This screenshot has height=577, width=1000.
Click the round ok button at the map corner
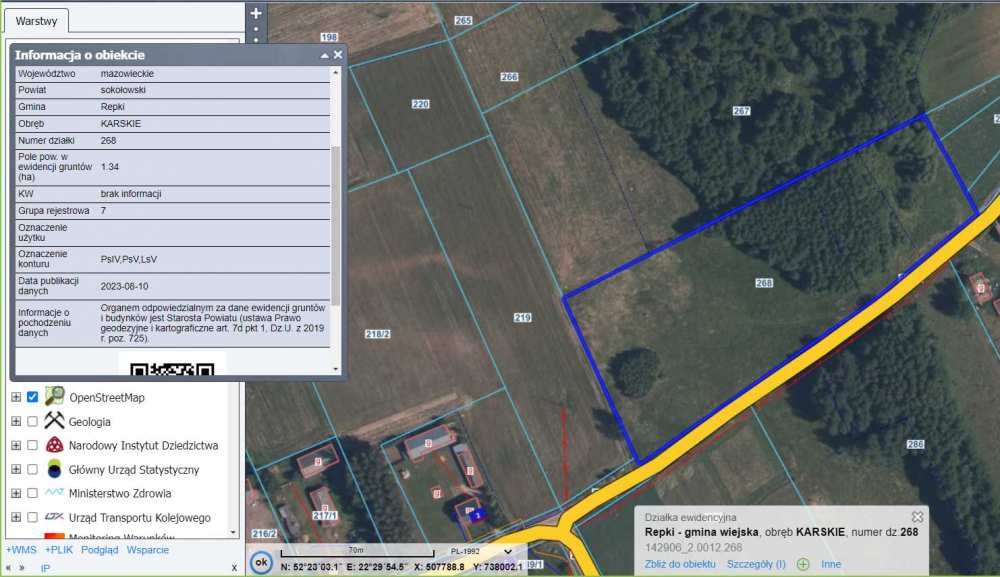[x=261, y=562]
